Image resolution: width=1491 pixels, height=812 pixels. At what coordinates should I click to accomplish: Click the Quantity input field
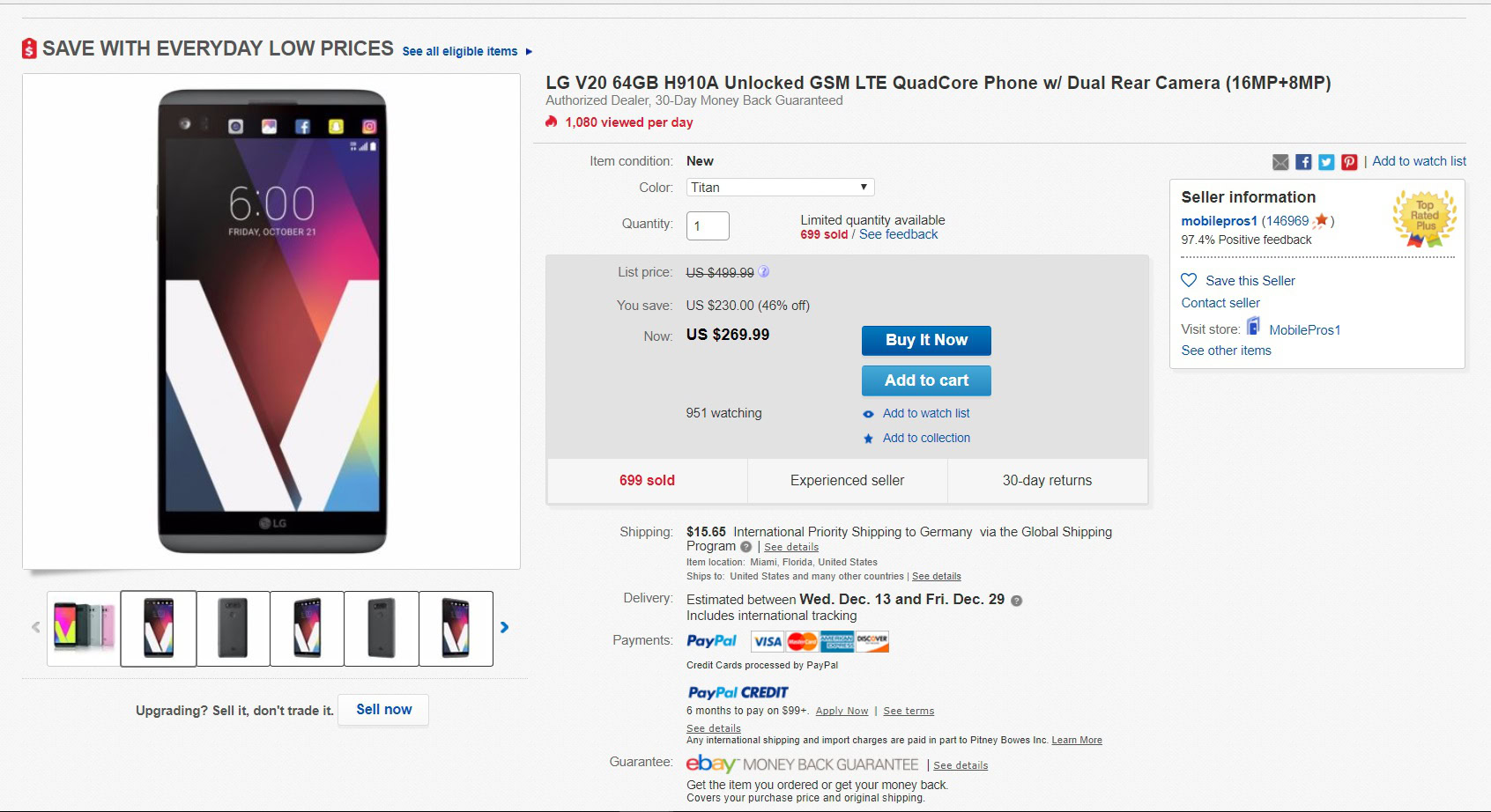point(708,225)
